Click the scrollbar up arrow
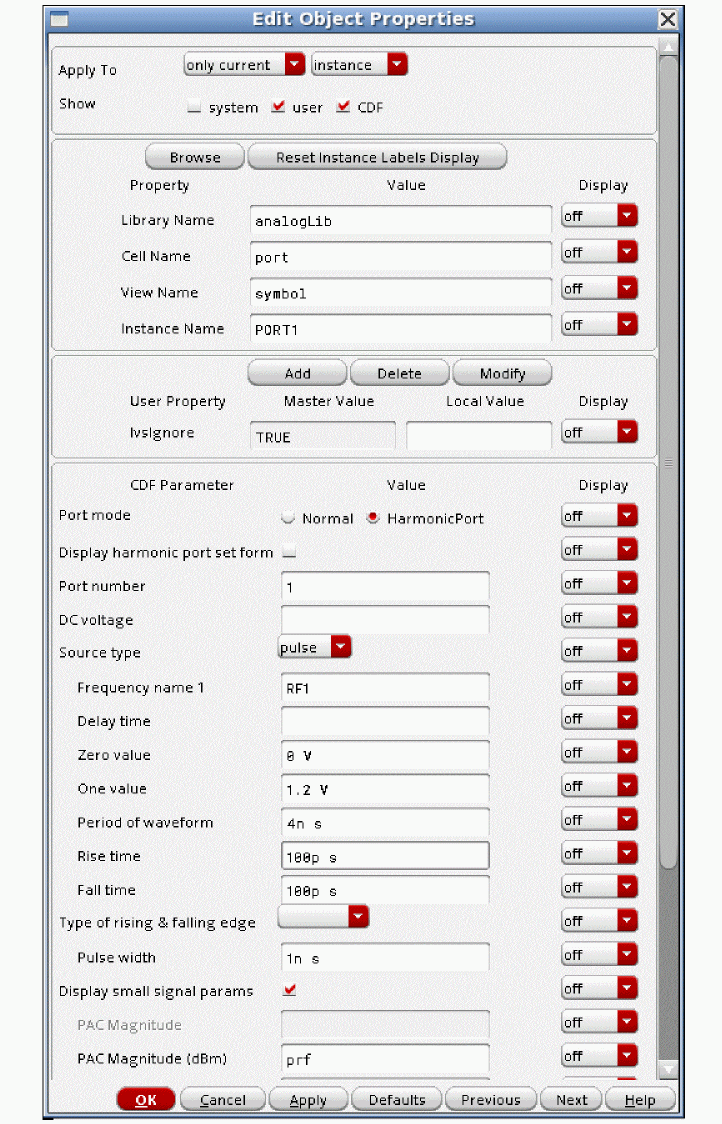 (x=668, y=45)
